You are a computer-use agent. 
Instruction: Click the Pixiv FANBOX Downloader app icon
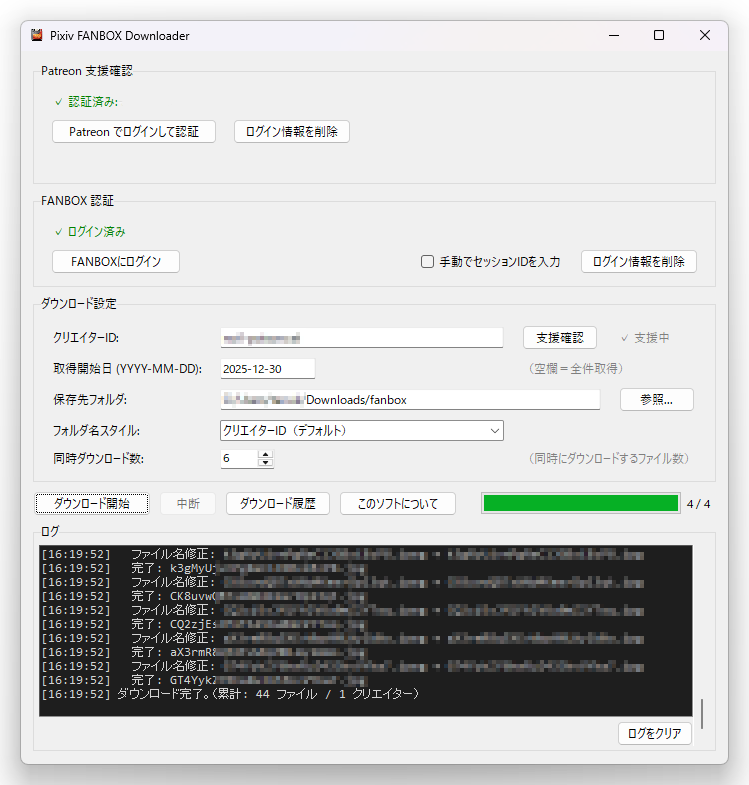pos(38,35)
